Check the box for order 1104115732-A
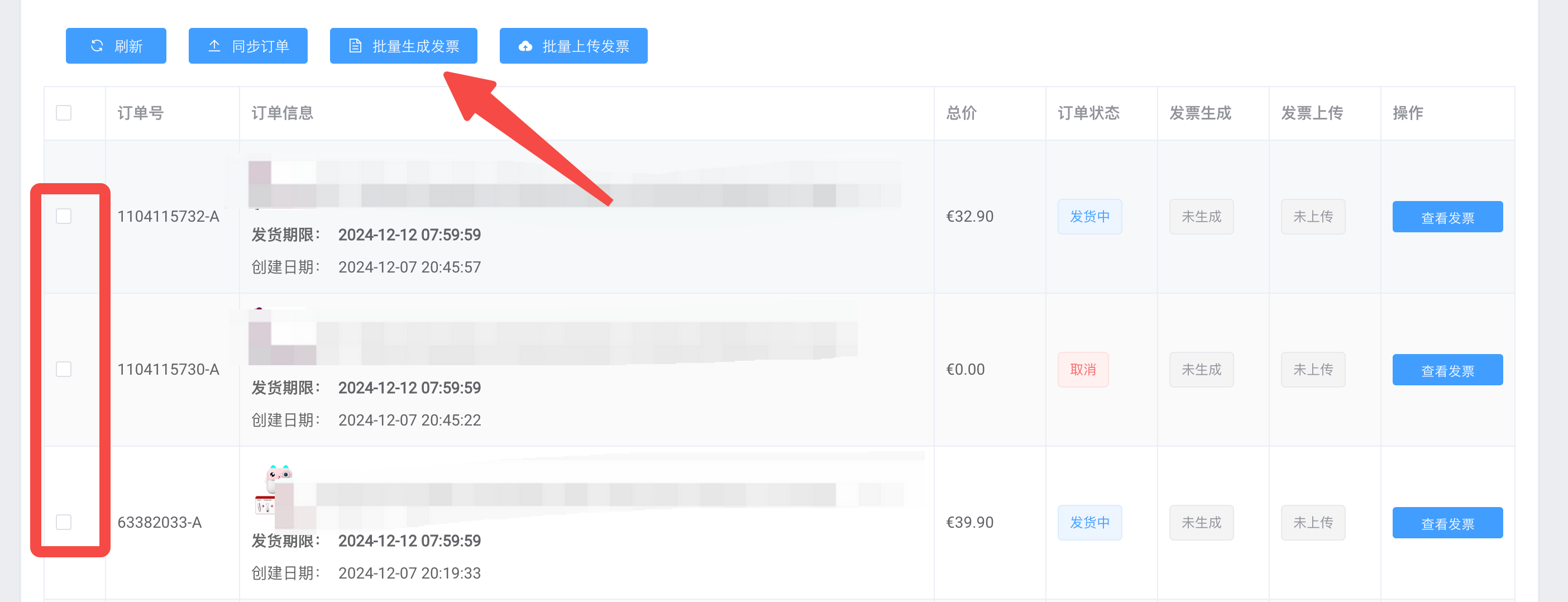Viewport: 1568px width, 602px height. click(x=64, y=216)
